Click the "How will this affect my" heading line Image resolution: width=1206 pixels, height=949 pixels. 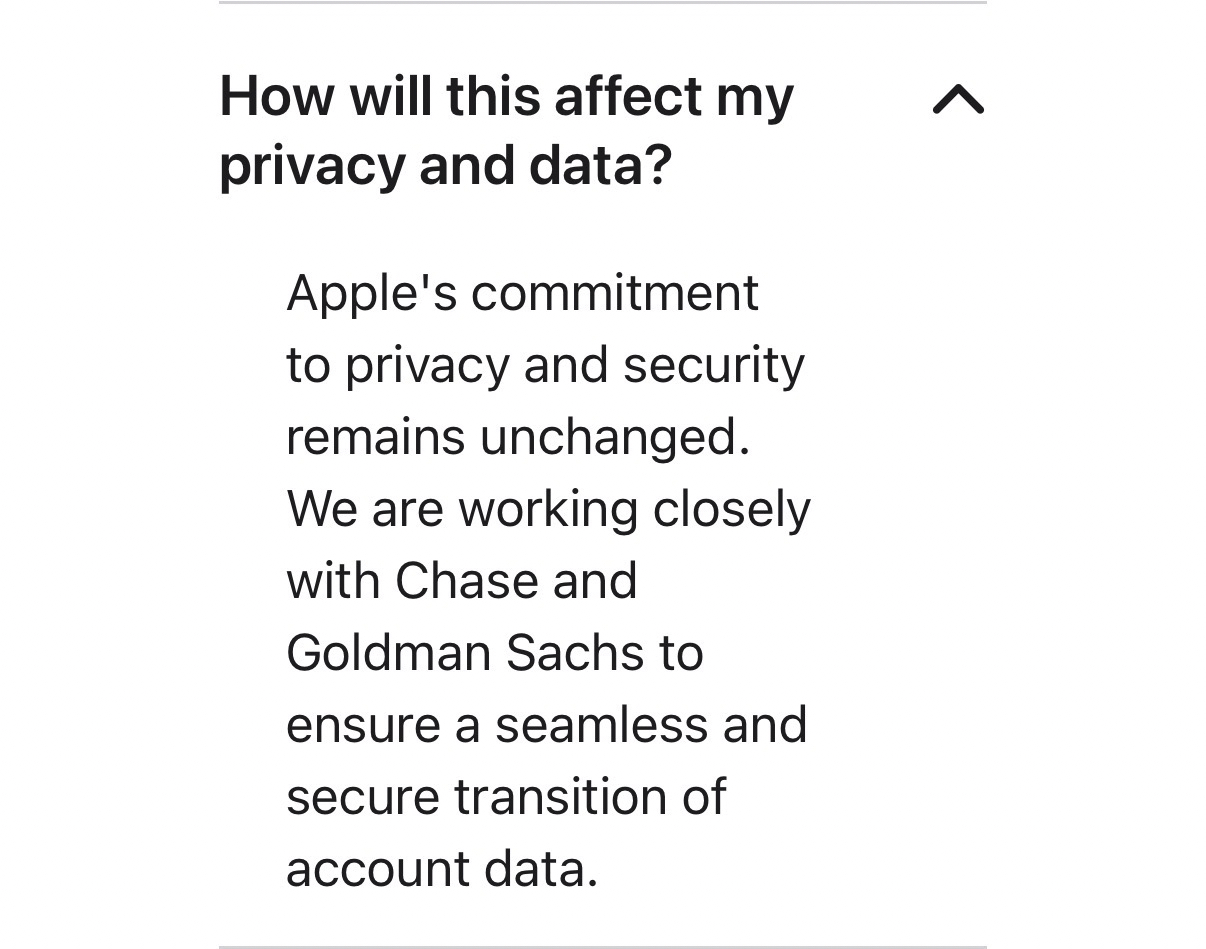(x=506, y=97)
